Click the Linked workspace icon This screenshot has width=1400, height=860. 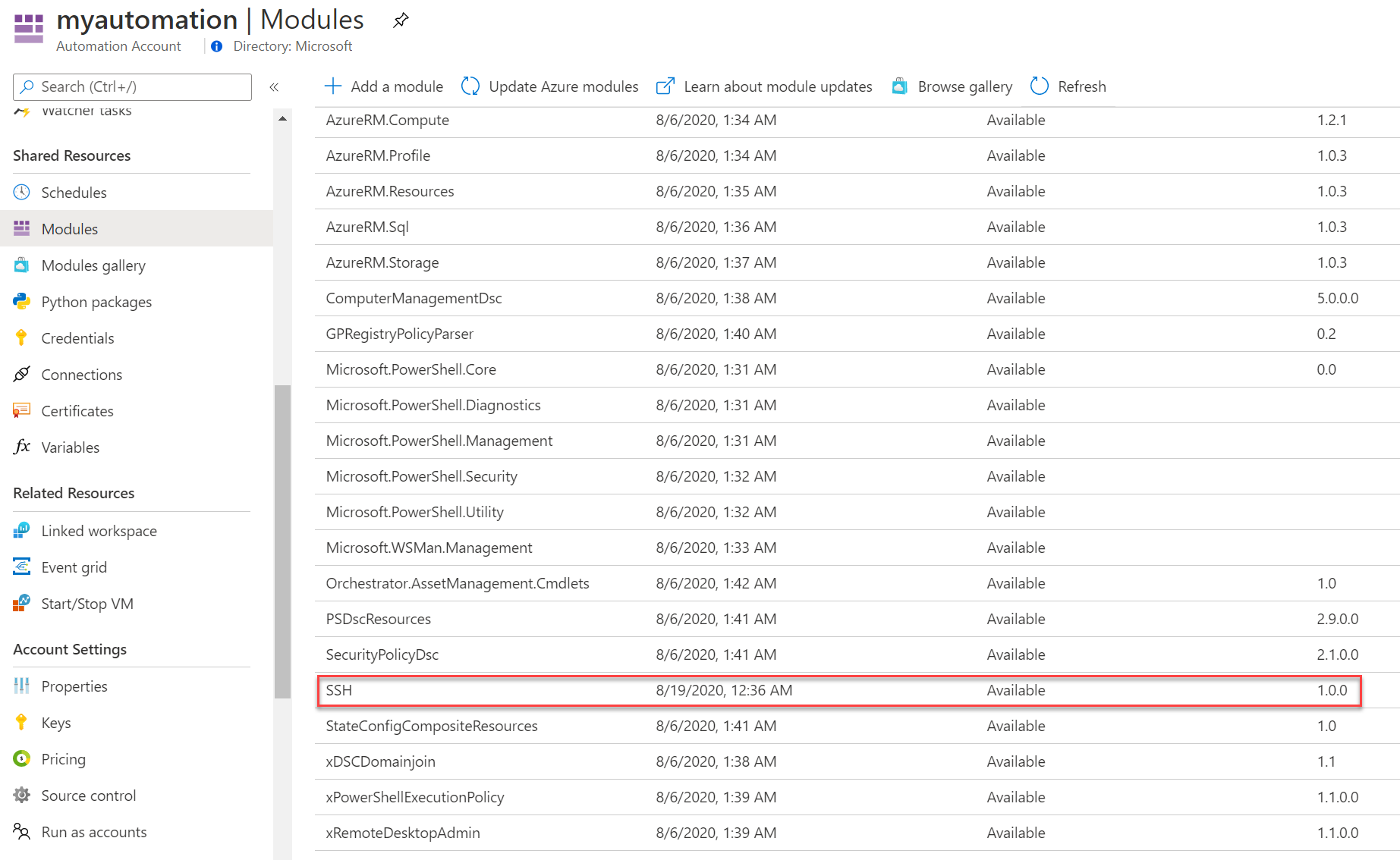[22, 530]
